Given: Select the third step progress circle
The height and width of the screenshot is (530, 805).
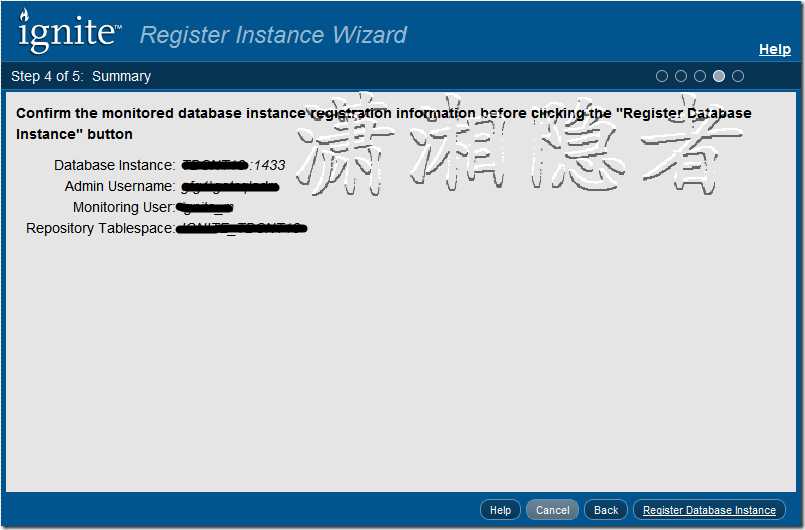Looking at the screenshot, I should click(x=700, y=76).
